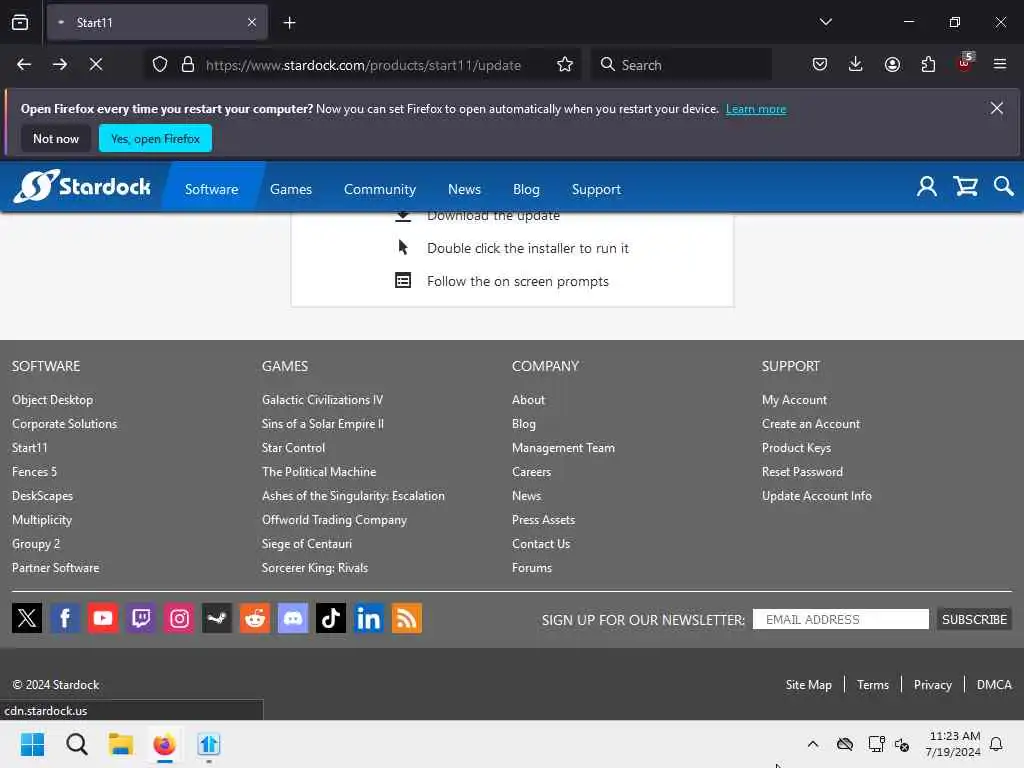The width and height of the screenshot is (1024, 768).
Task: Open Reset Password link
Action: 802,472
